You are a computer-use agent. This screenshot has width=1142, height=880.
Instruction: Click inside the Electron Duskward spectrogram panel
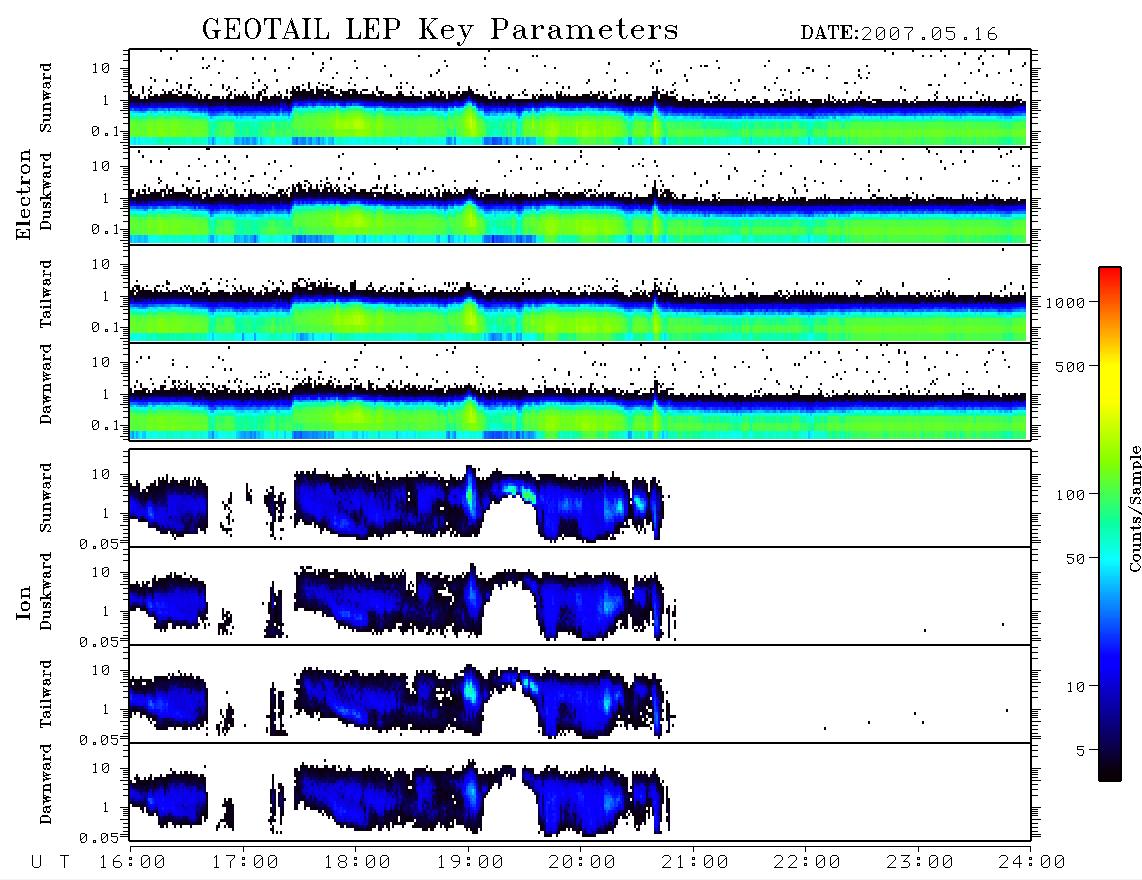580,195
